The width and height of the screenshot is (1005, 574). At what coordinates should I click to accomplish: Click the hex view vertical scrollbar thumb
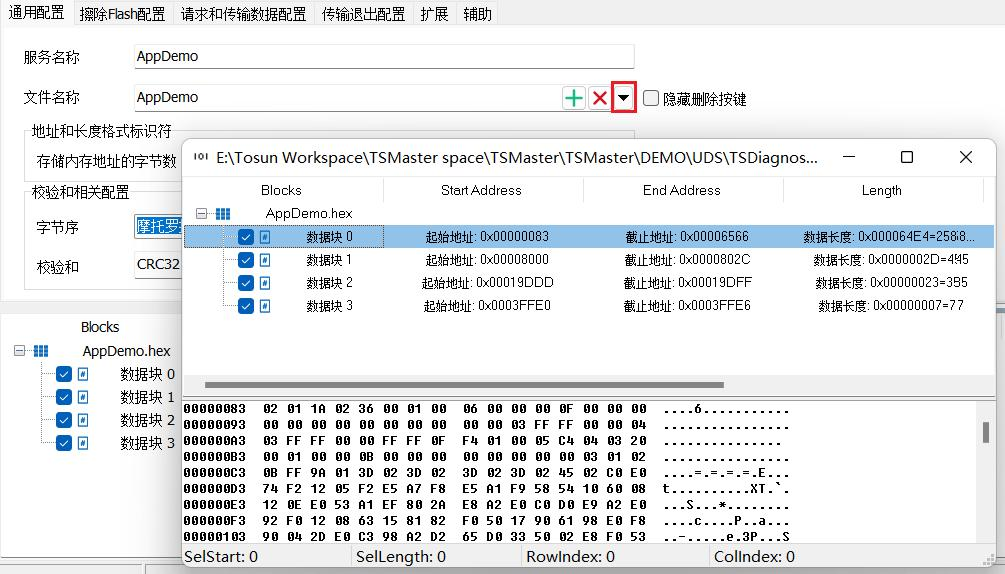(x=986, y=432)
